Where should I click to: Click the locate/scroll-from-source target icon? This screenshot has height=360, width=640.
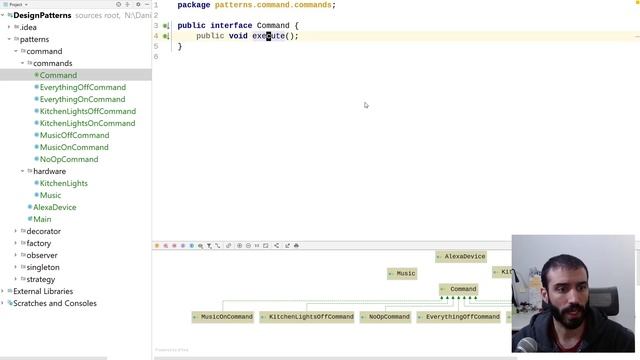[118, 4]
